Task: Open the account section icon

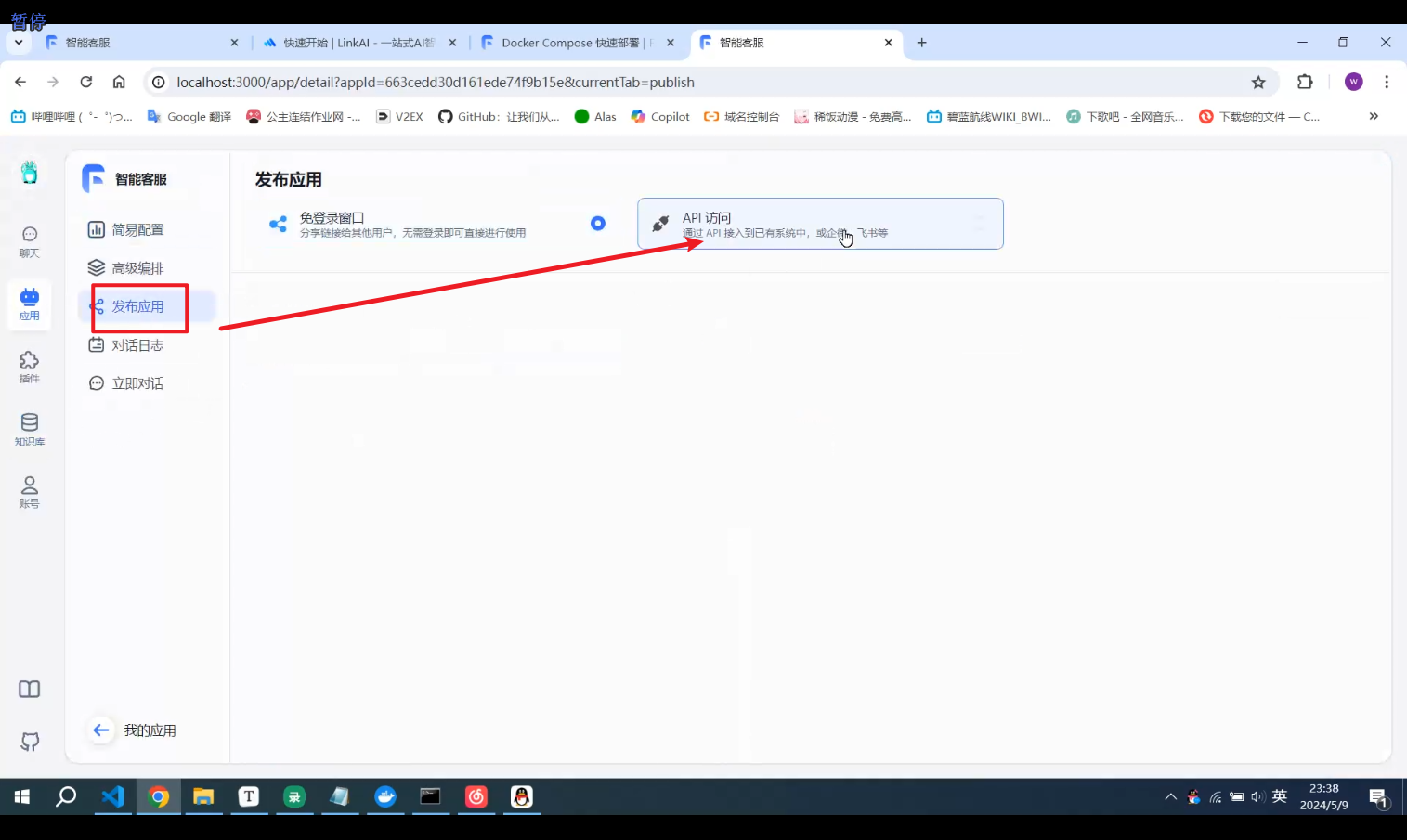Action: coord(30,491)
